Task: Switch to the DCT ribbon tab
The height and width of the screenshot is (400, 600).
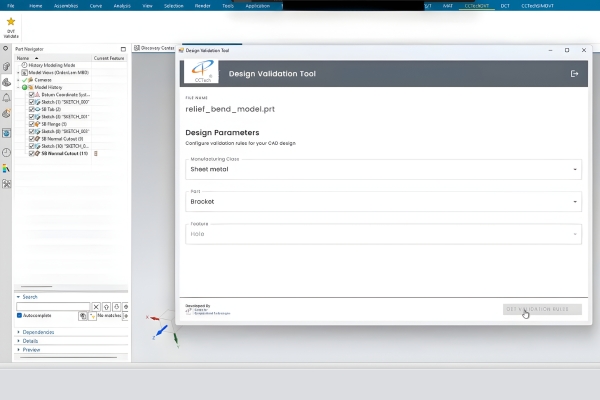Action: click(x=505, y=6)
